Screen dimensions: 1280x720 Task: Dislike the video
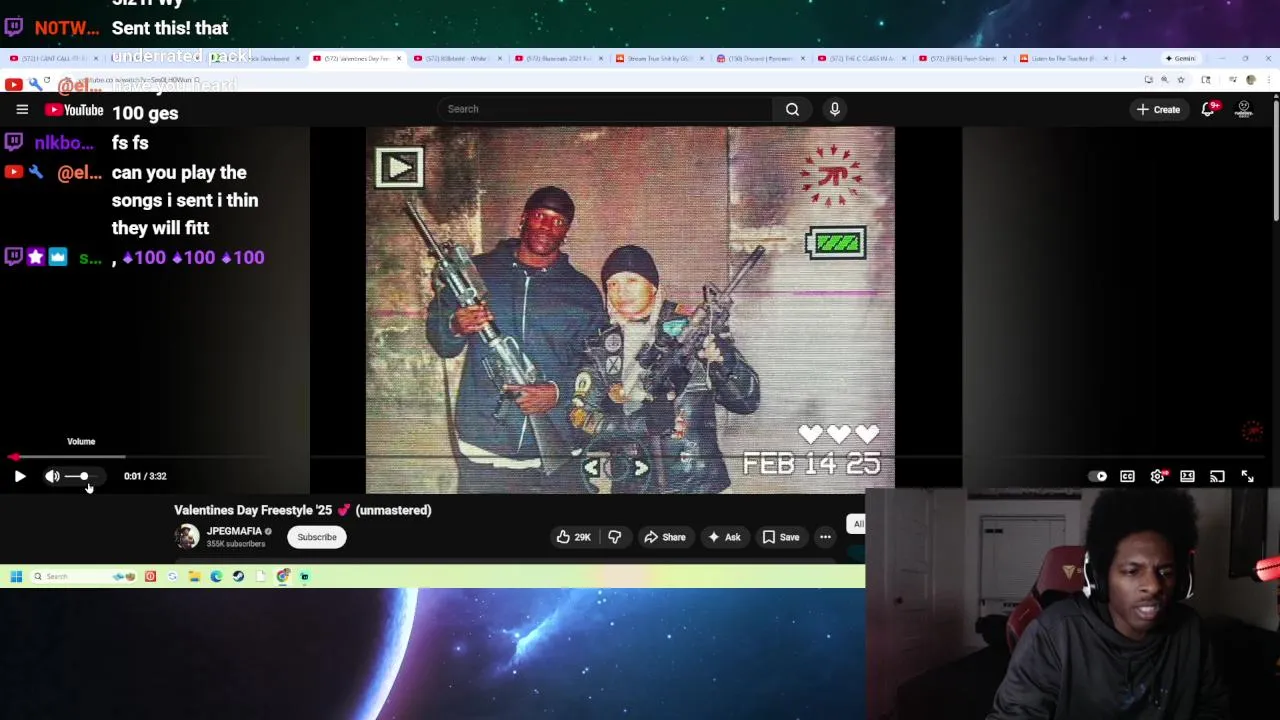(615, 537)
